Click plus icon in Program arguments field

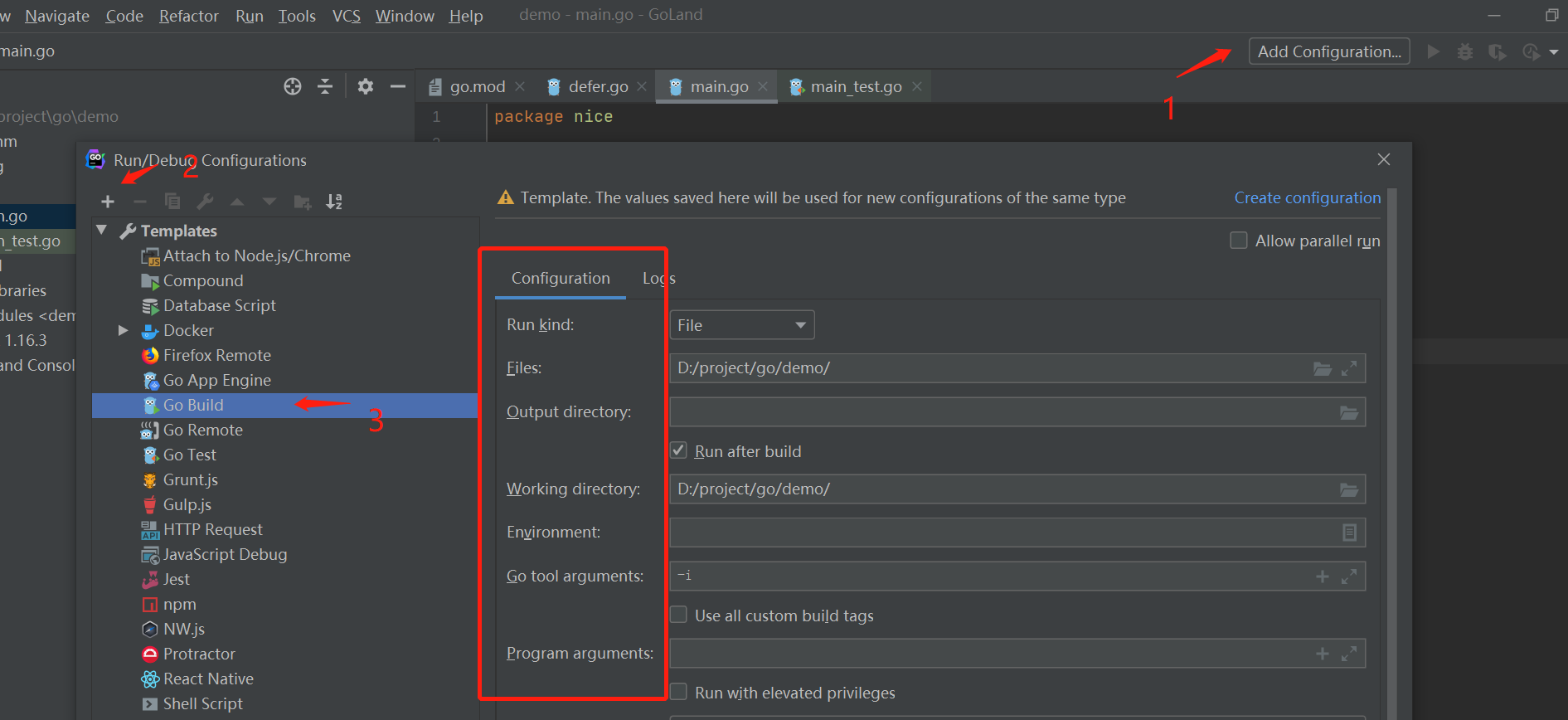click(1323, 654)
